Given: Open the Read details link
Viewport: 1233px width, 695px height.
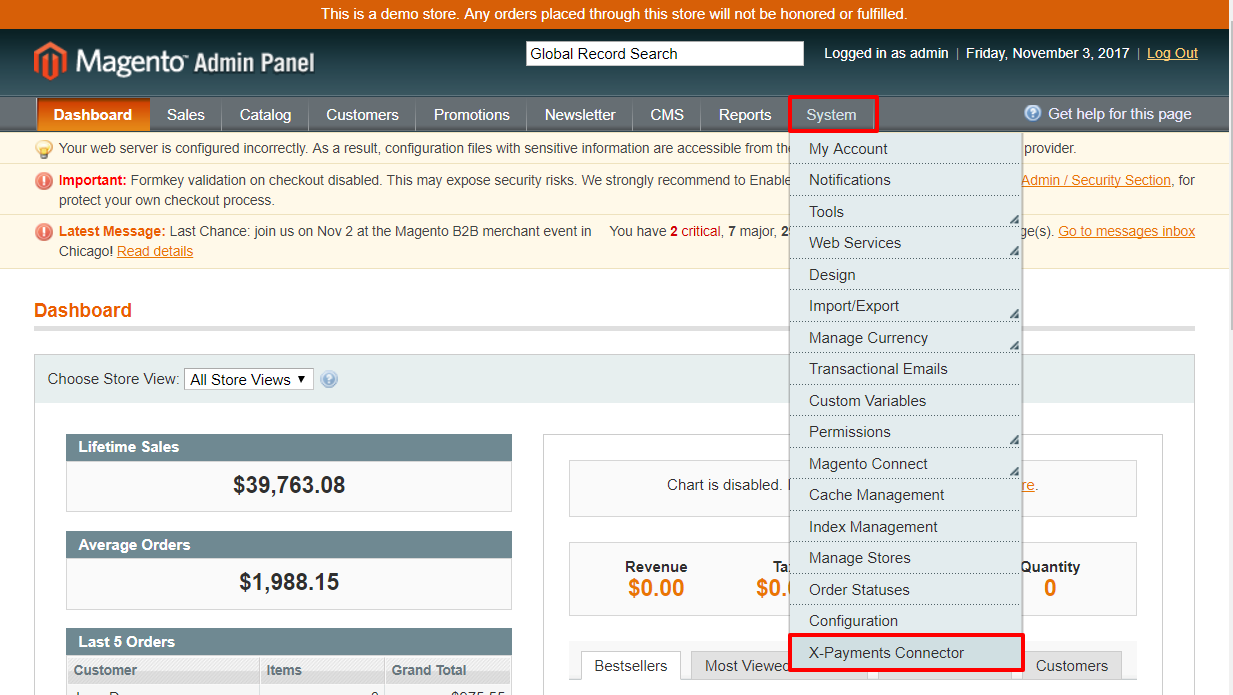Looking at the screenshot, I should click(x=155, y=252).
